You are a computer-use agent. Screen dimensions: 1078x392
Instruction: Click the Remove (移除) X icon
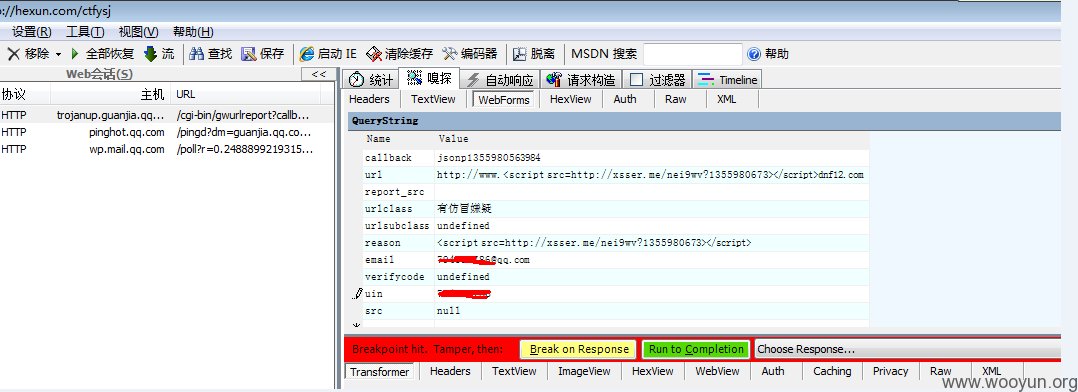point(13,54)
